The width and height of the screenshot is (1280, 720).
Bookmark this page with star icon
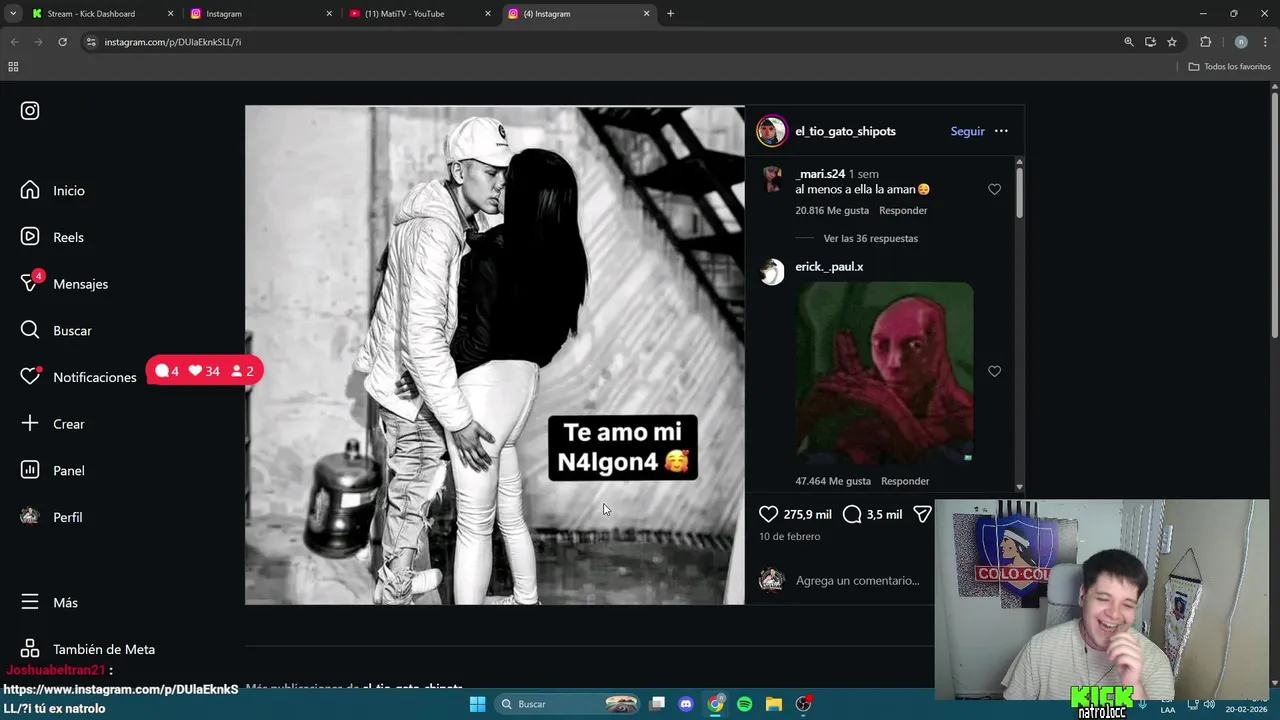(x=1172, y=42)
